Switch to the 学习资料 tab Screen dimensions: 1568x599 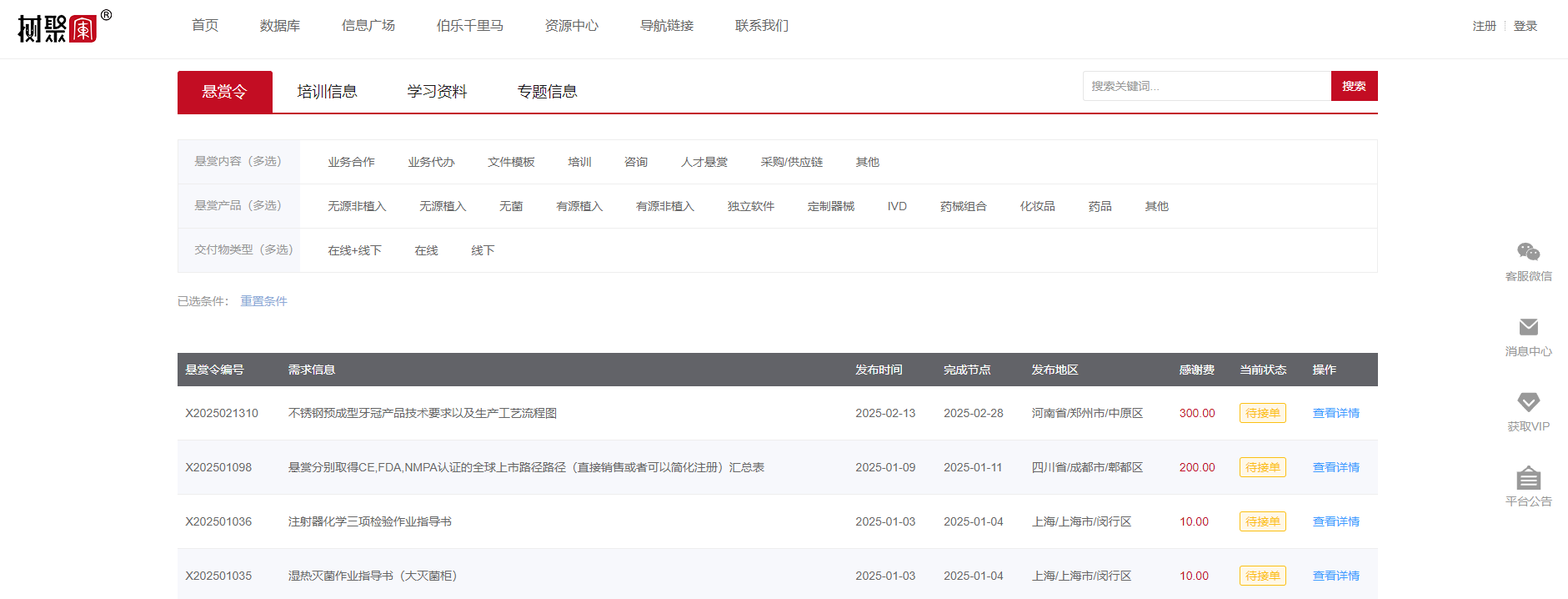tap(437, 92)
